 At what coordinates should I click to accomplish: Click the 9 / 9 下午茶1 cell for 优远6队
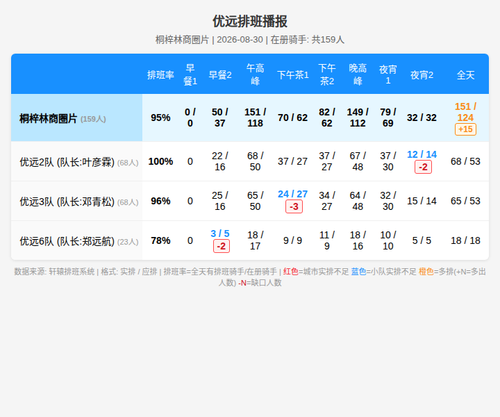coord(293,241)
